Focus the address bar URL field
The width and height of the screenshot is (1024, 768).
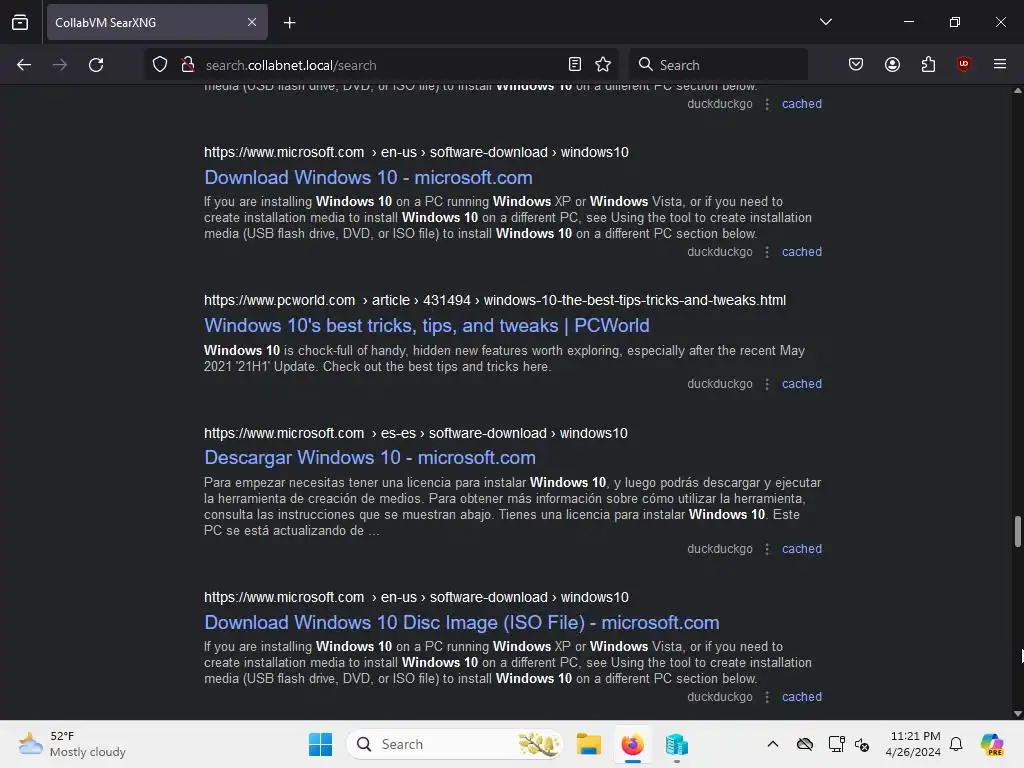tap(383, 65)
